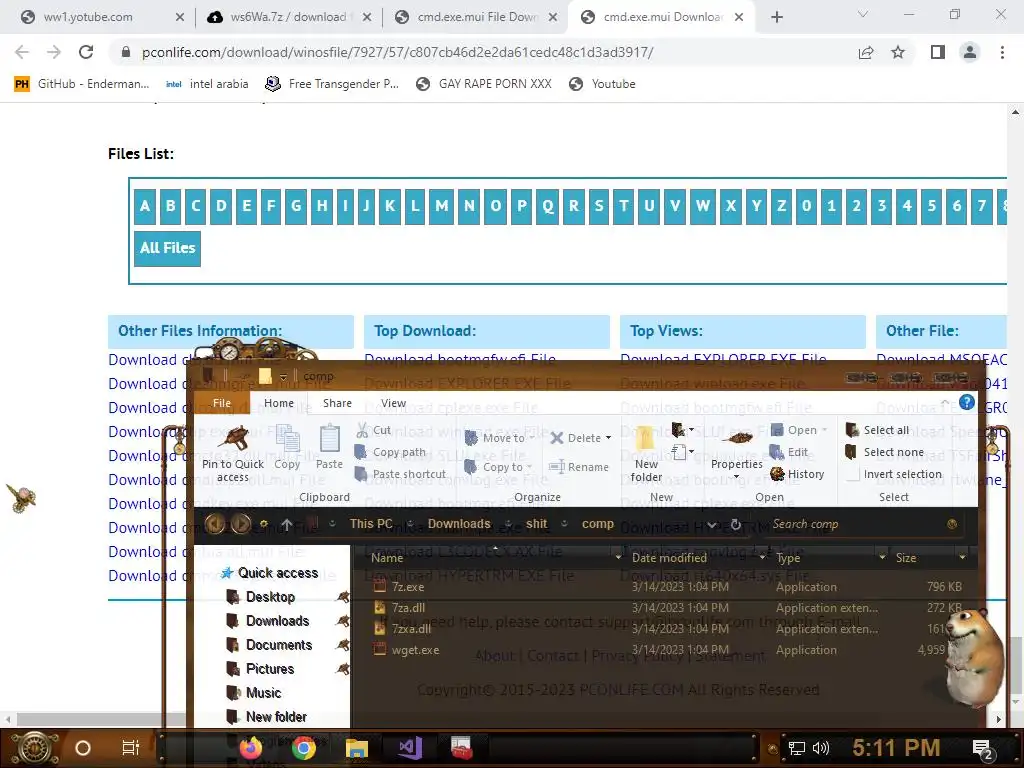Viewport: 1024px width, 768px height.
Task: Expand the Move to dropdown
Action: [x=531, y=438]
